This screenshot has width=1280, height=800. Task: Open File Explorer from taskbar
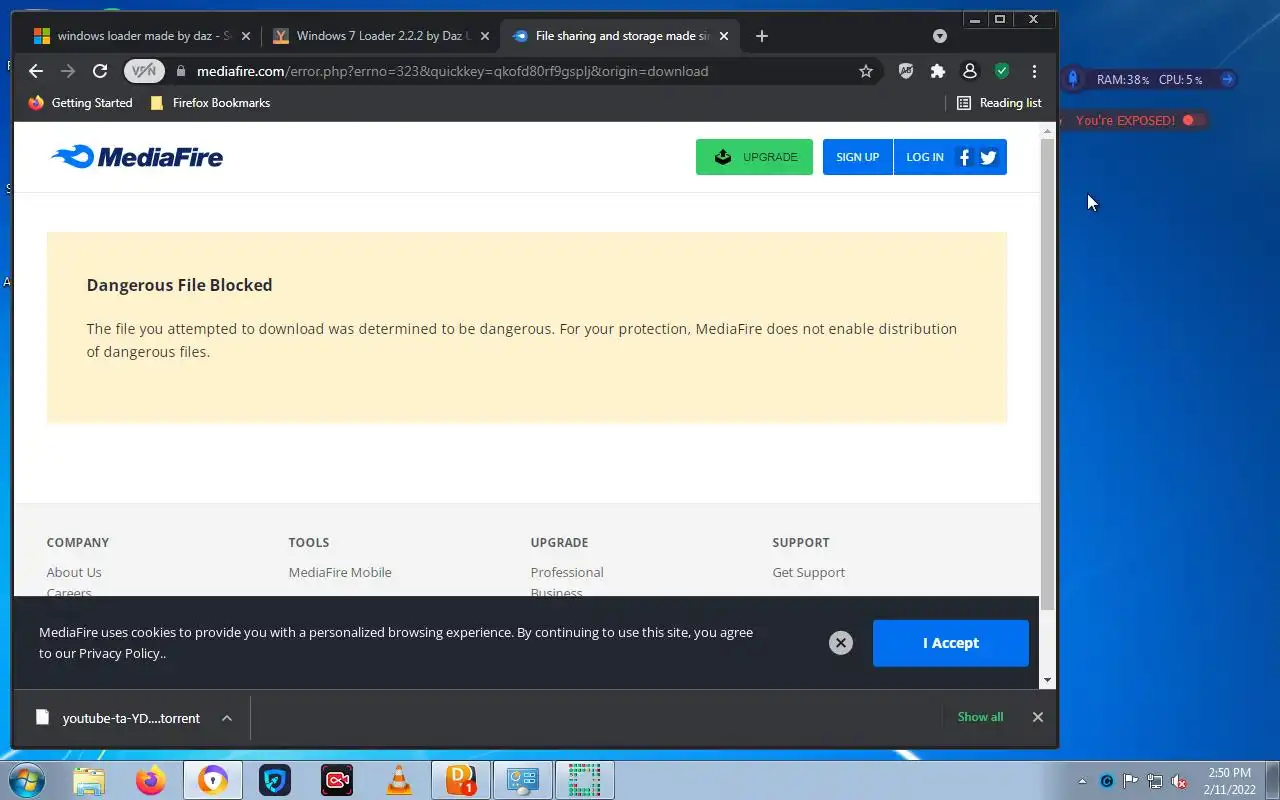[x=89, y=780]
